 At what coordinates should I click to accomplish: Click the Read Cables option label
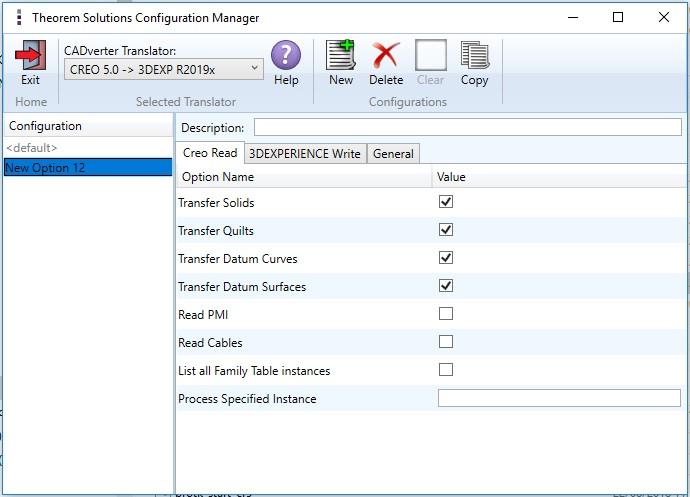coord(210,343)
